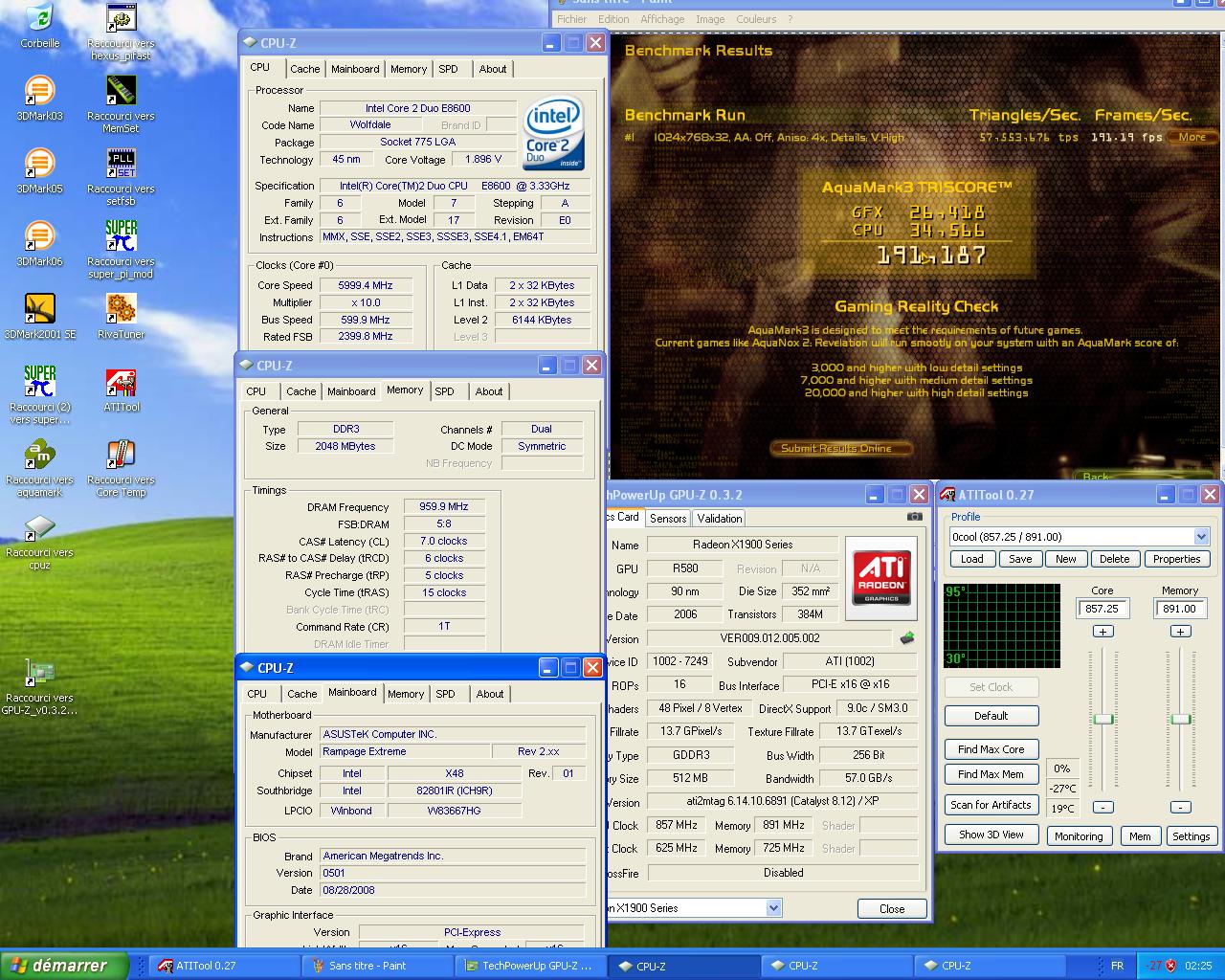This screenshot has width=1225, height=980.
Task: Click the GPU-Z screenshot camera icon
Action: (x=915, y=517)
